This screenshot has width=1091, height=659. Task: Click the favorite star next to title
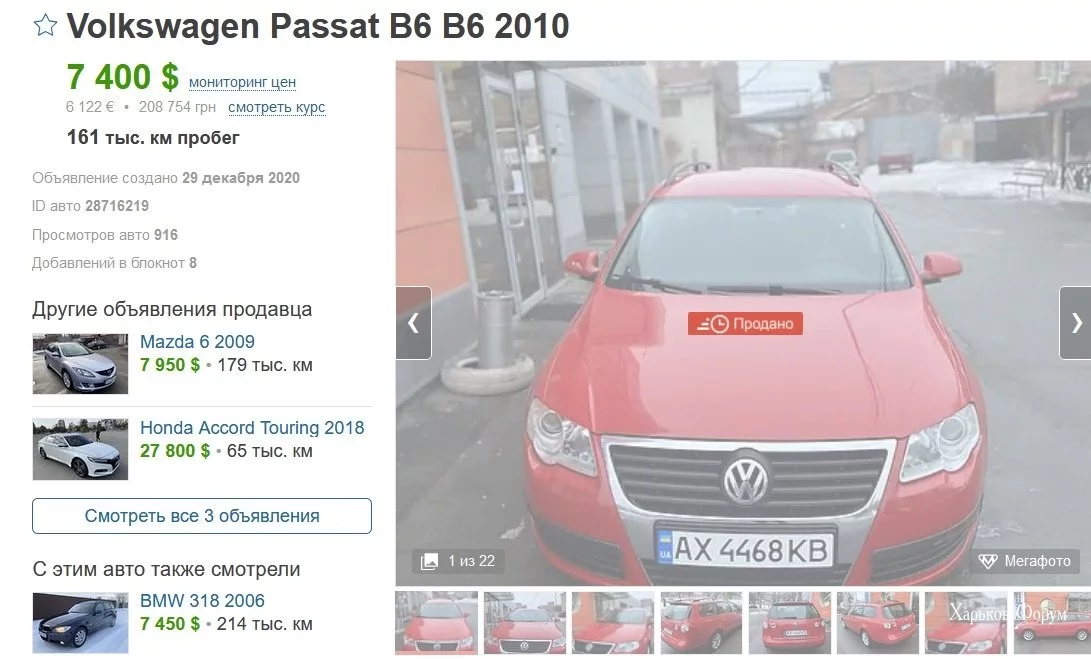click(45, 26)
